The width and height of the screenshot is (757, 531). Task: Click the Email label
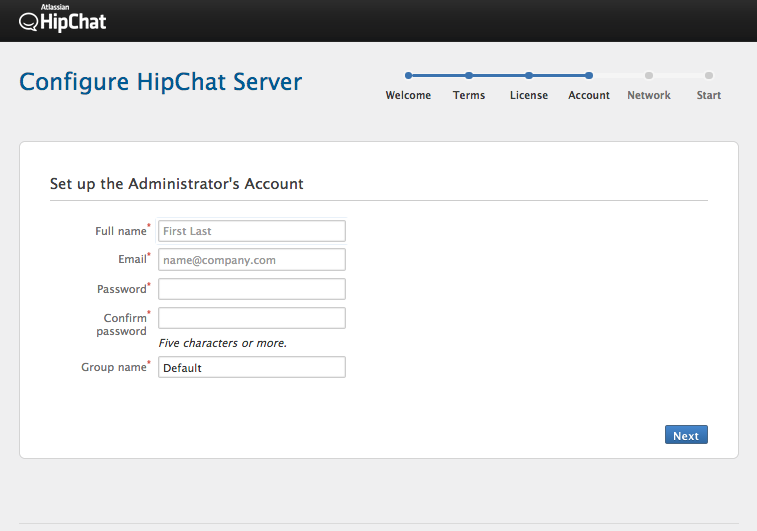(x=134, y=259)
